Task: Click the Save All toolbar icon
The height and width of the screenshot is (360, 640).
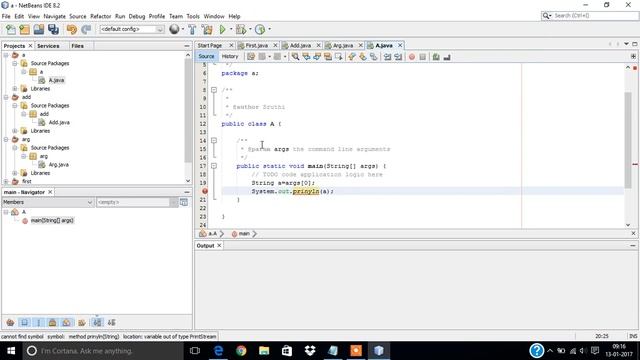Action: tap(53, 29)
